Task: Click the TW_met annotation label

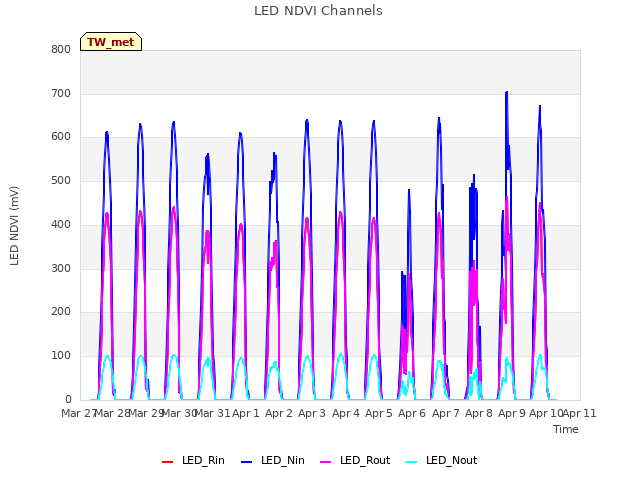Action: pos(111,42)
